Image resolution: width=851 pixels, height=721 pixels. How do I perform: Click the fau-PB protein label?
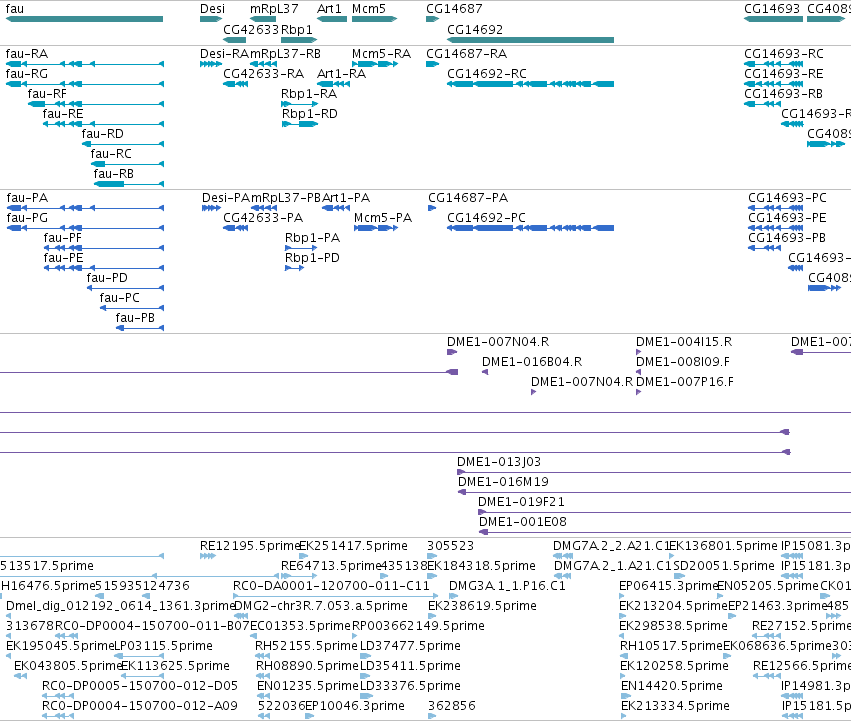click(135, 318)
